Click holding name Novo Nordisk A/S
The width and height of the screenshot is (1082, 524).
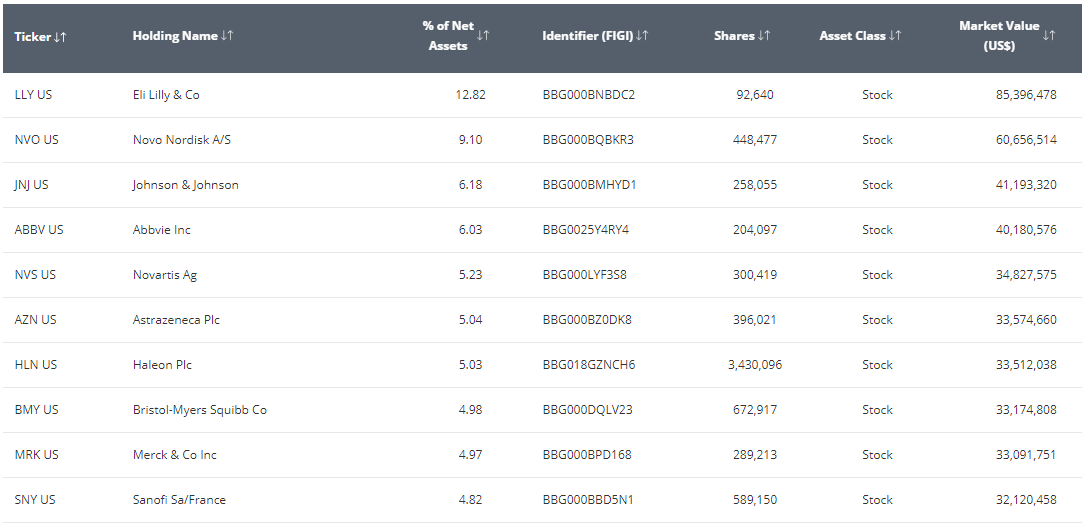(x=182, y=139)
